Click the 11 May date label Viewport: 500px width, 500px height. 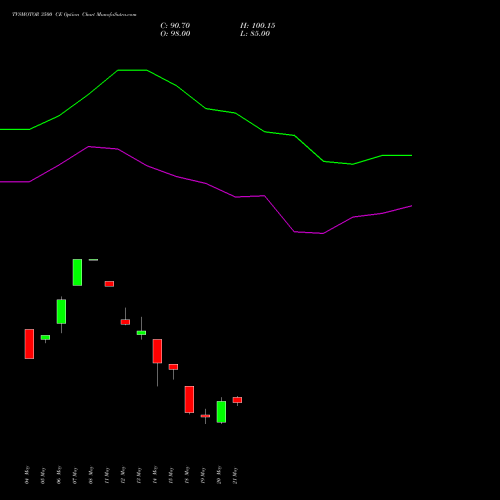coord(107,475)
